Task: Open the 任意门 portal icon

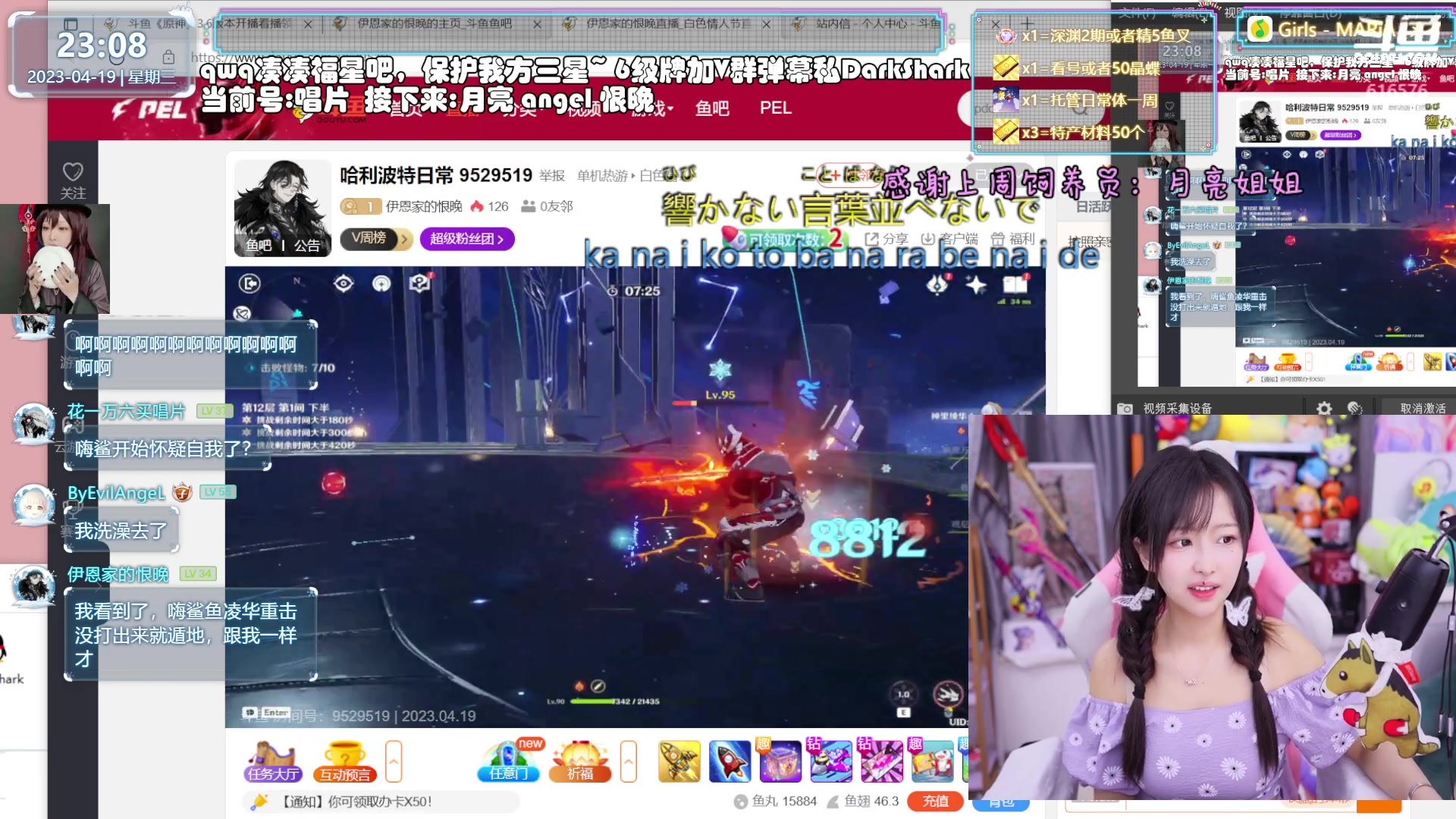Action: tap(508, 761)
